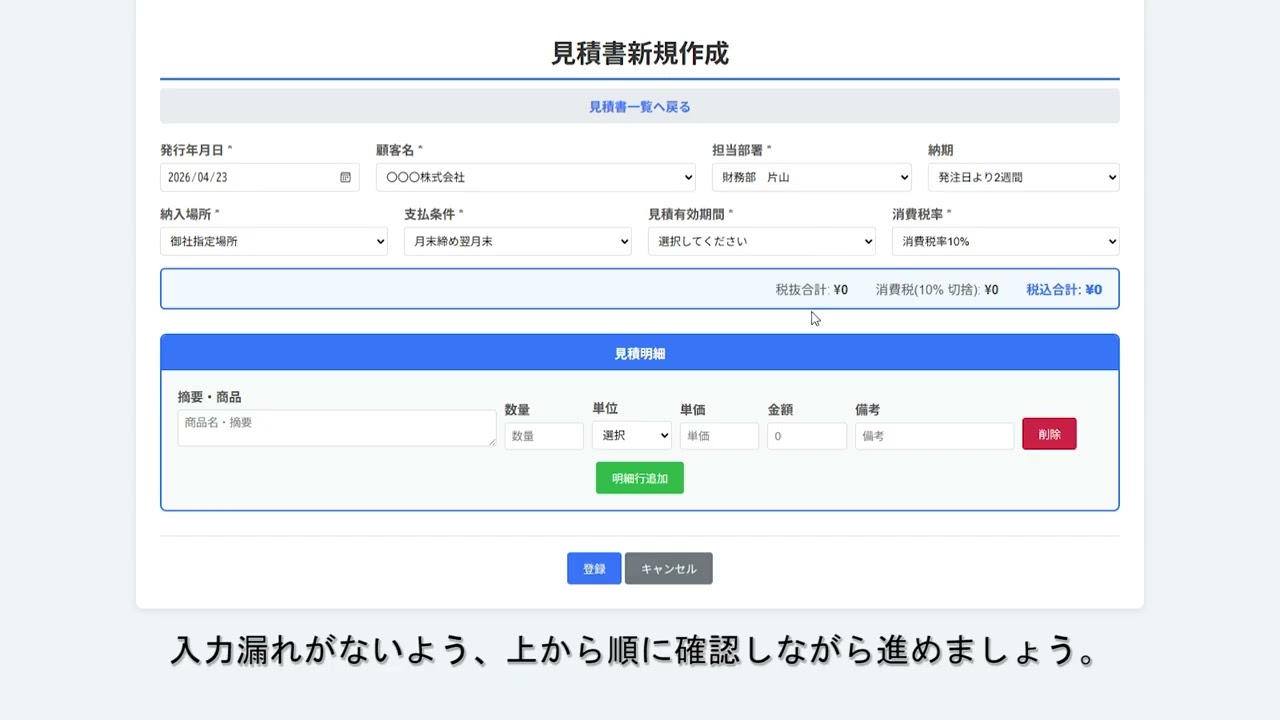Focus the 数量 input field

pyautogui.click(x=543, y=436)
